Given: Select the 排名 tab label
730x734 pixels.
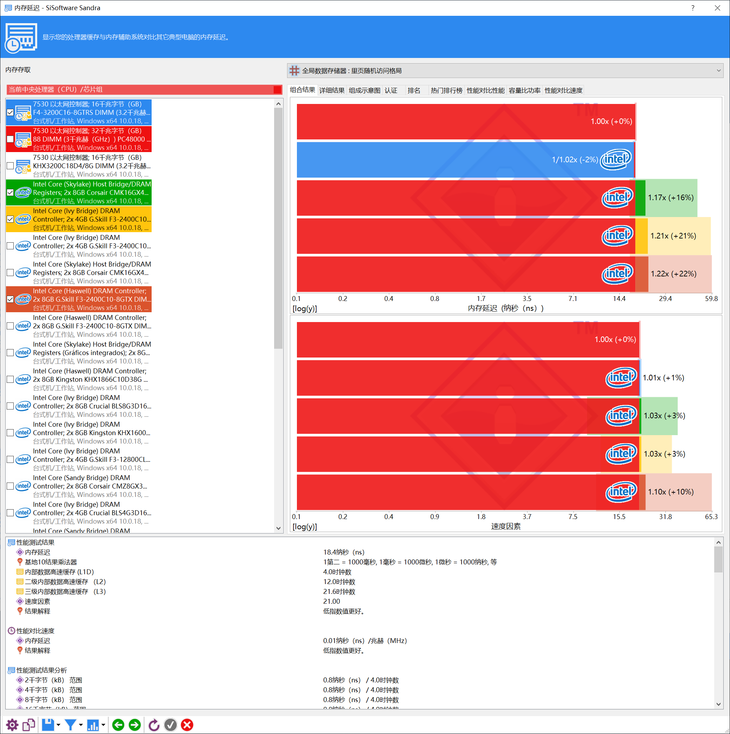Looking at the screenshot, I should tap(413, 90).
